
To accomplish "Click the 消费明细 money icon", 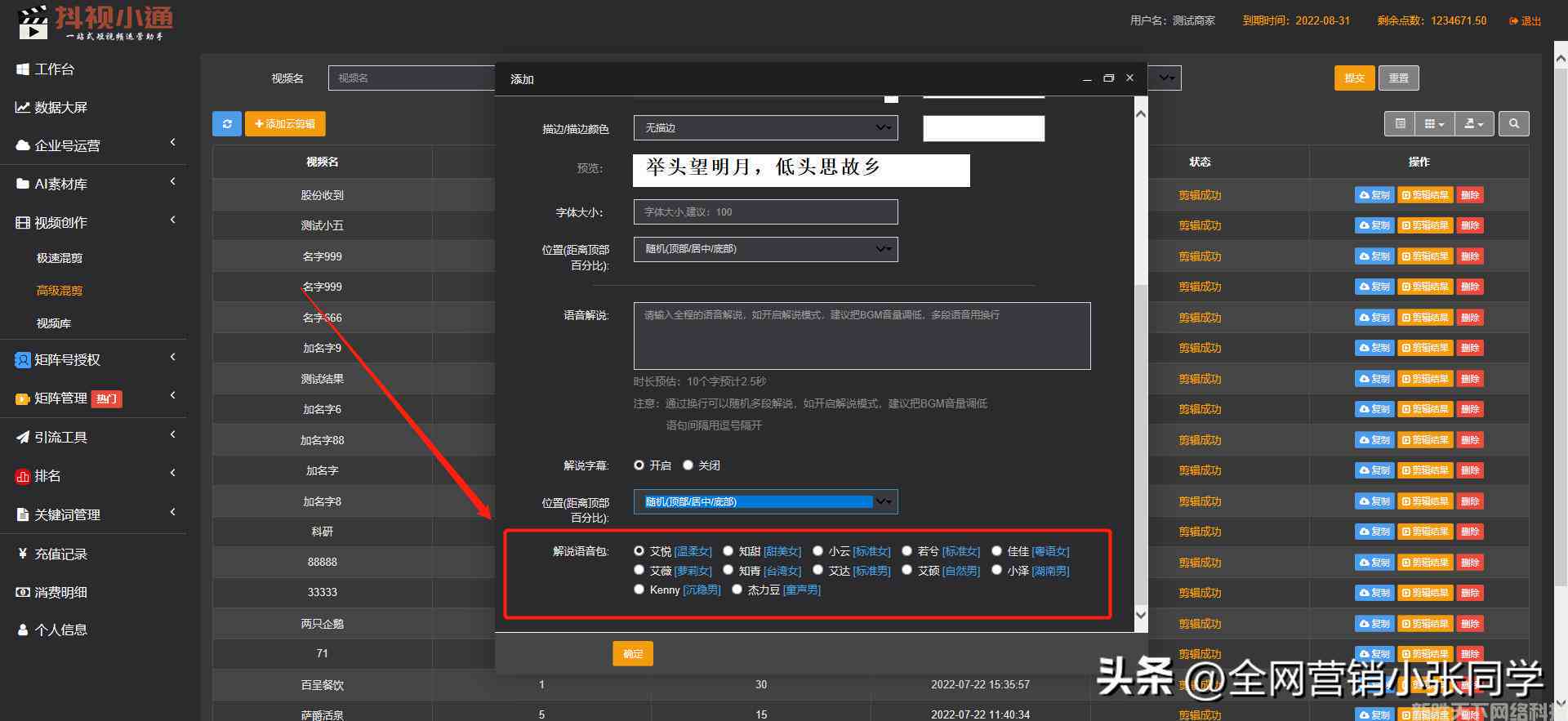I will 23,592.
